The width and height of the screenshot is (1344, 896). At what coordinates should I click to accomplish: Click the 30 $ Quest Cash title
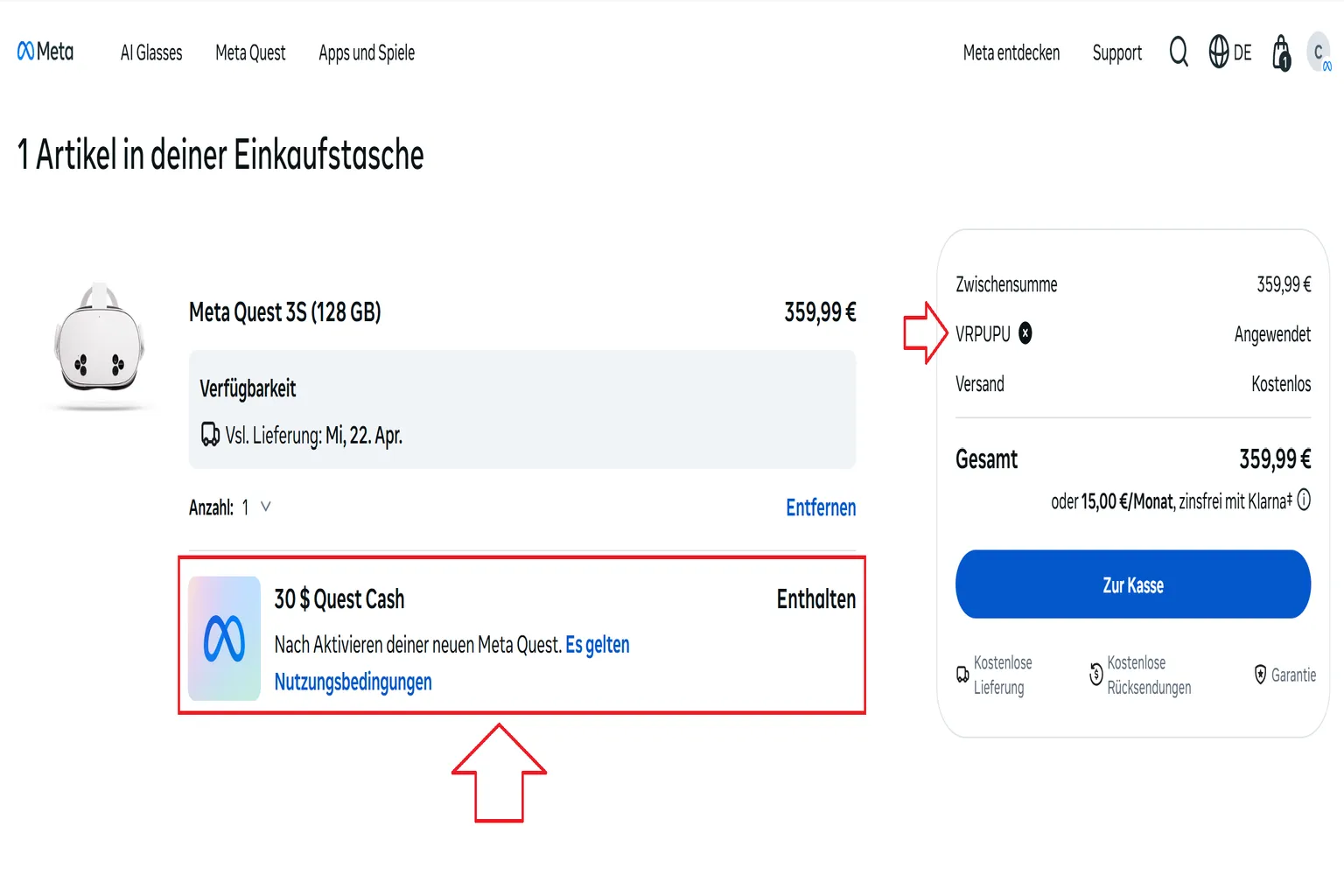pyautogui.click(x=339, y=598)
